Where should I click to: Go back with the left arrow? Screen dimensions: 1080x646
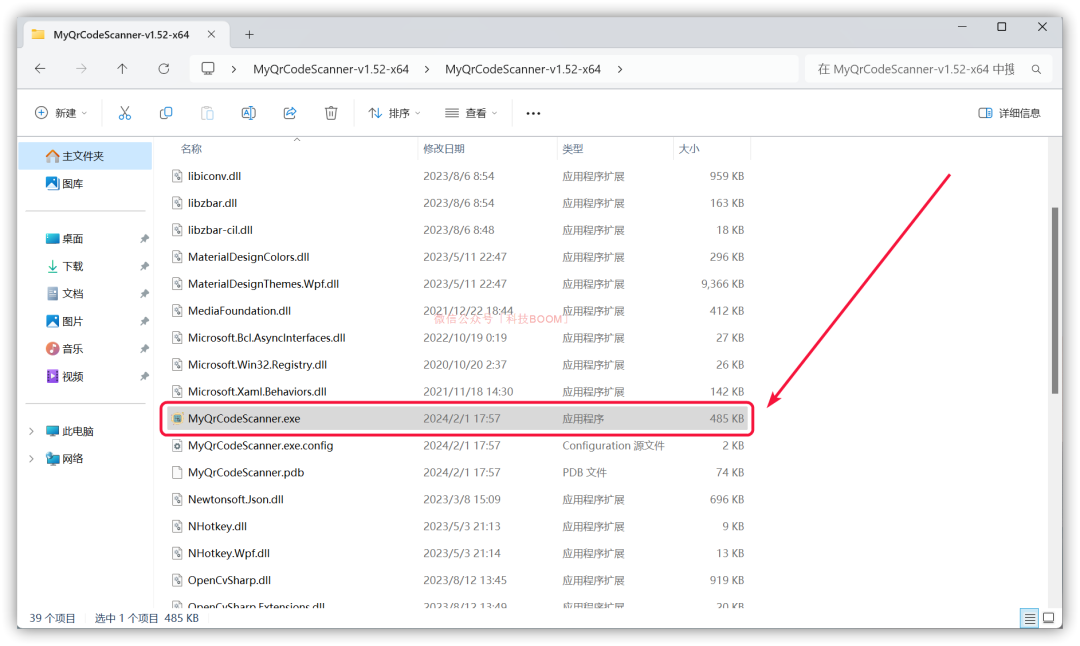pyautogui.click(x=40, y=69)
